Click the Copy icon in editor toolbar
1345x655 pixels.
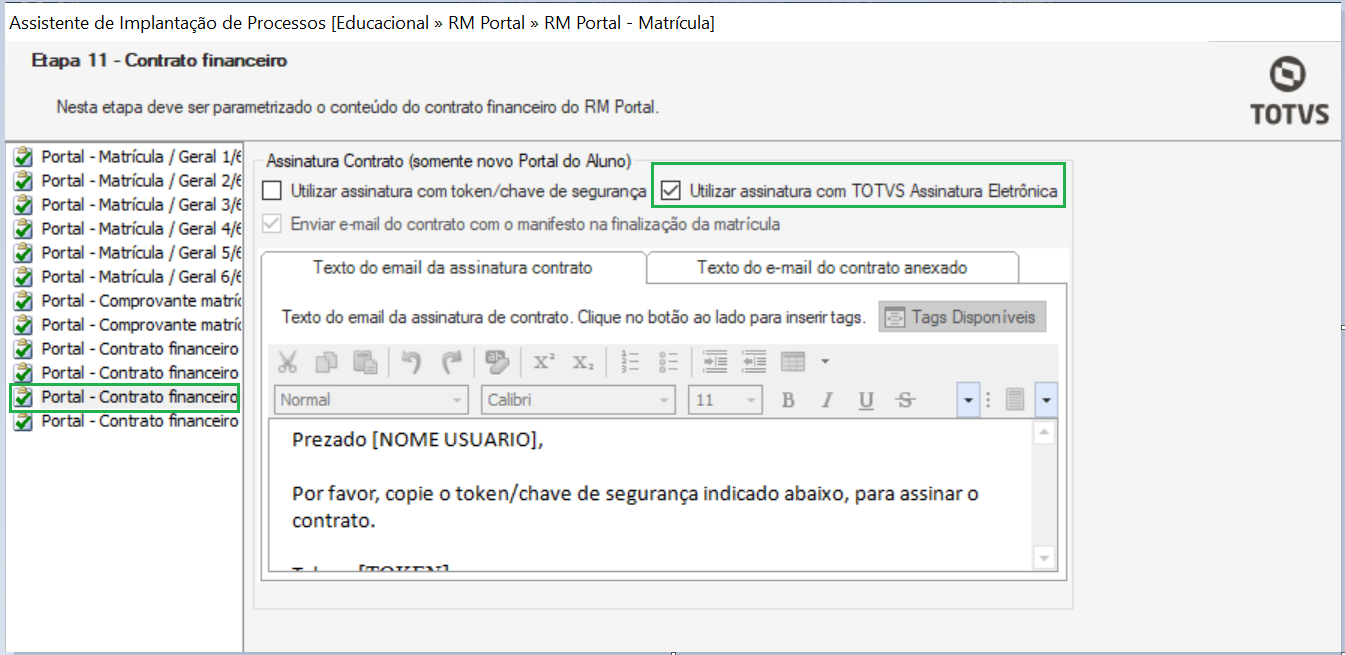pyautogui.click(x=327, y=361)
